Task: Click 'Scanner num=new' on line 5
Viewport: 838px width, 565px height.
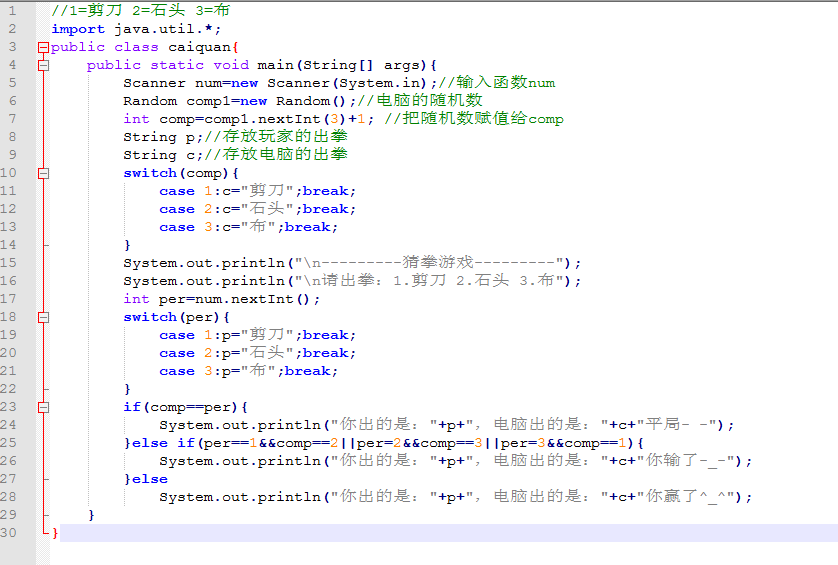Action: [x=191, y=83]
